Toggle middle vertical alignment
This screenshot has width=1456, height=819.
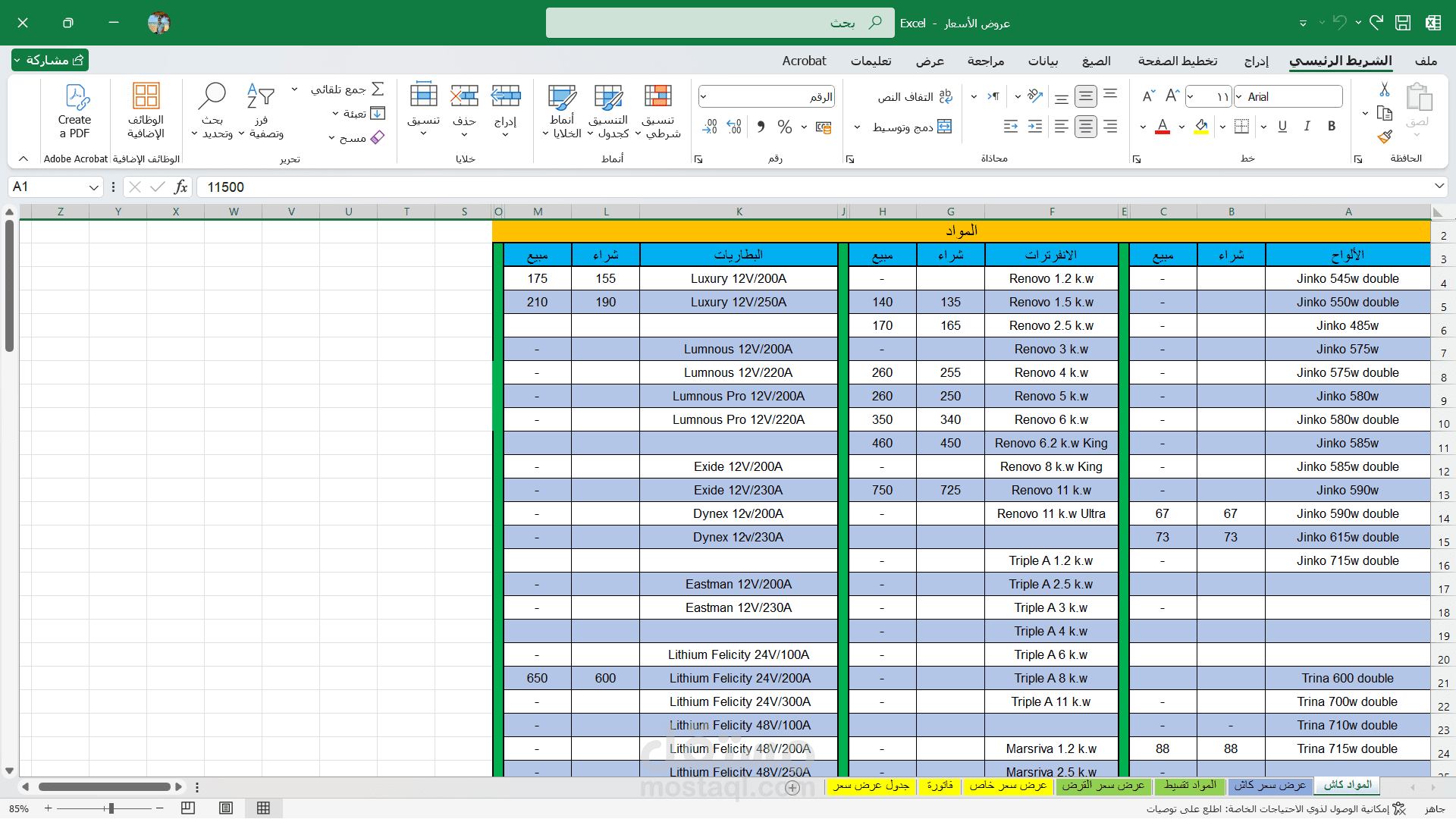click(1086, 96)
